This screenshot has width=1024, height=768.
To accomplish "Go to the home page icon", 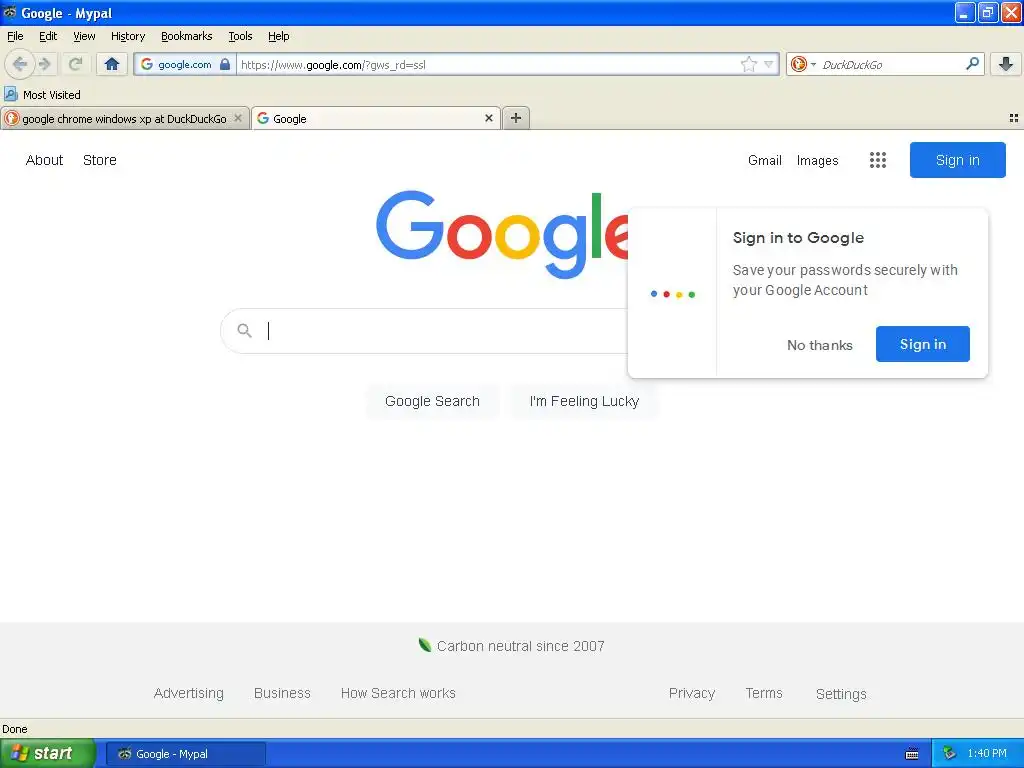I will coord(112,64).
